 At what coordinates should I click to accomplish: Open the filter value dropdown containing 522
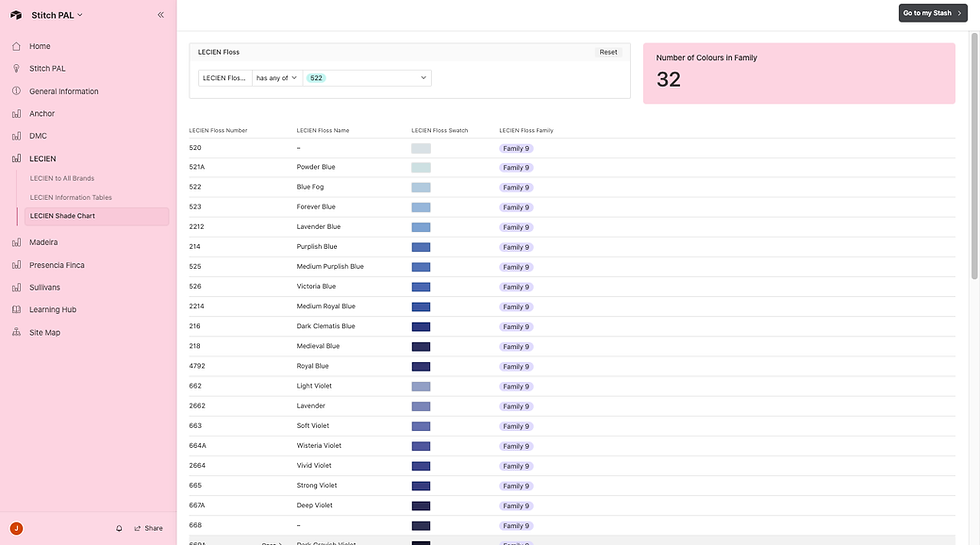[367, 78]
